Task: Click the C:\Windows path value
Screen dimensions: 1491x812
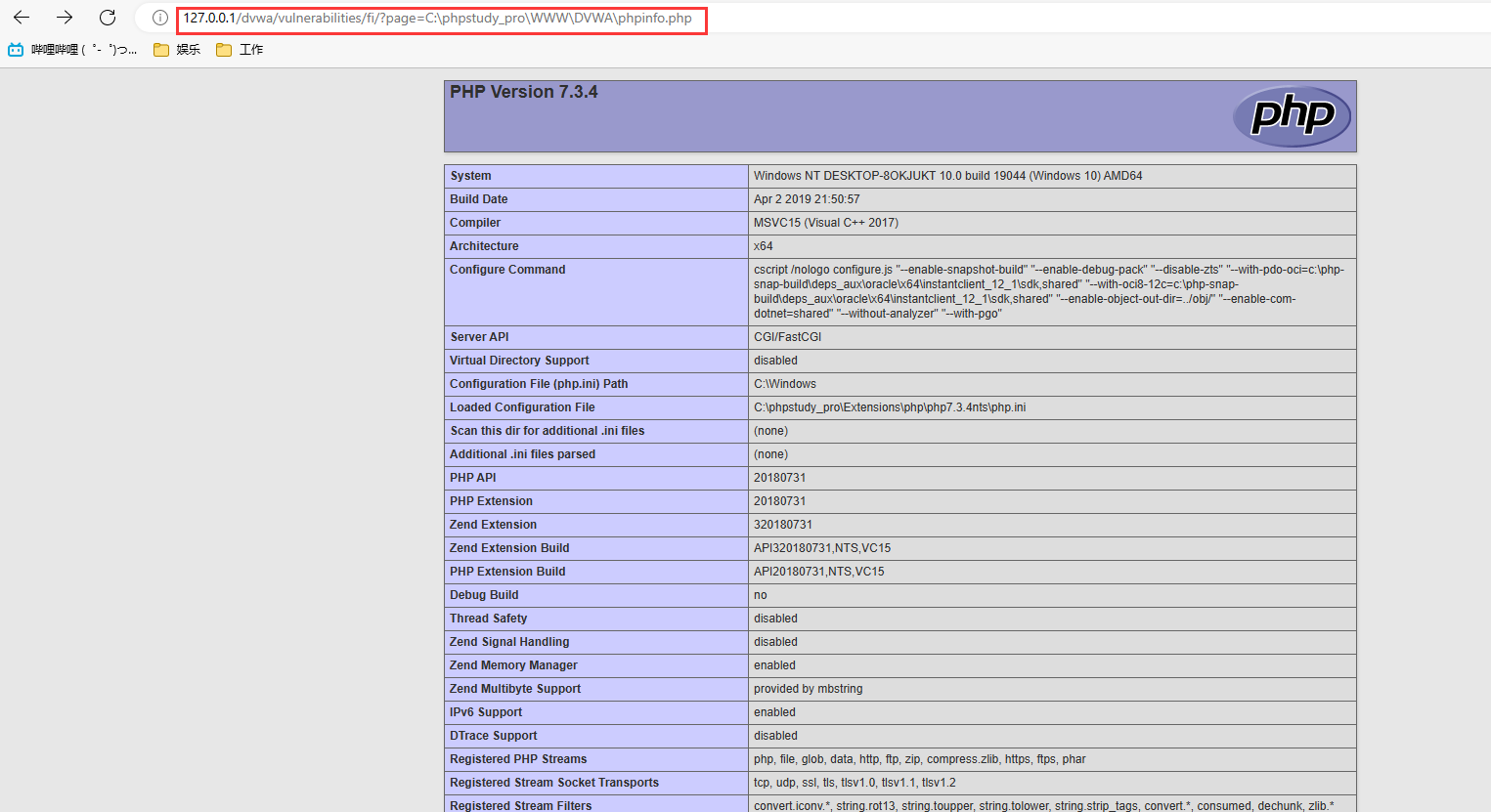Action: pos(785,384)
